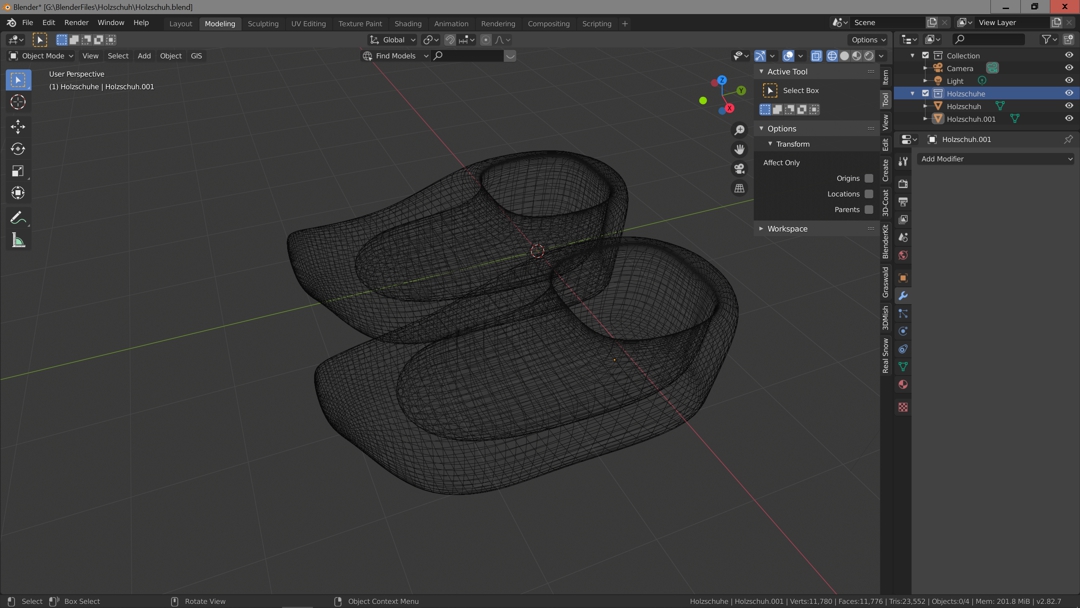Viewport: 1080px width, 608px height.
Task: Open the Object Mode dropdown
Action: [42, 56]
